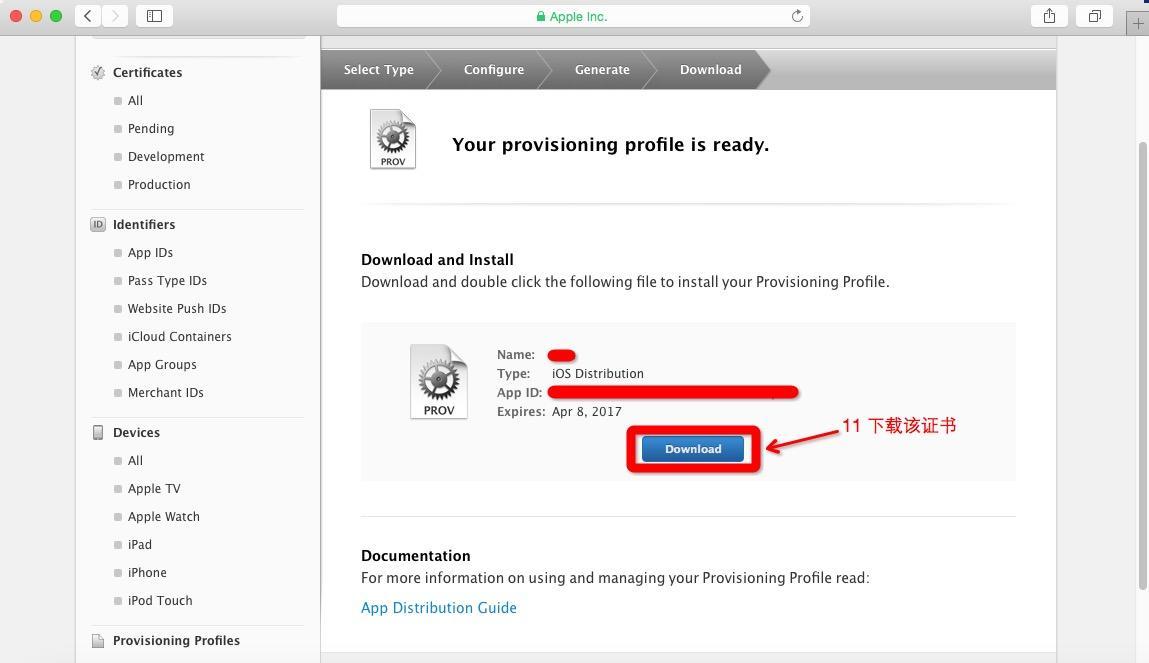Reload the page with the refresh icon
Screen dimensions: 1149x663
point(797,16)
